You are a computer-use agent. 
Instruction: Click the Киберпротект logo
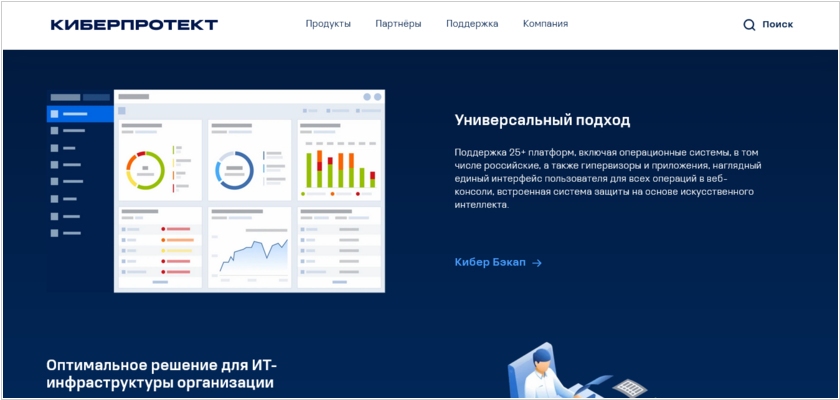pyautogui.click(x=134, y=25)
